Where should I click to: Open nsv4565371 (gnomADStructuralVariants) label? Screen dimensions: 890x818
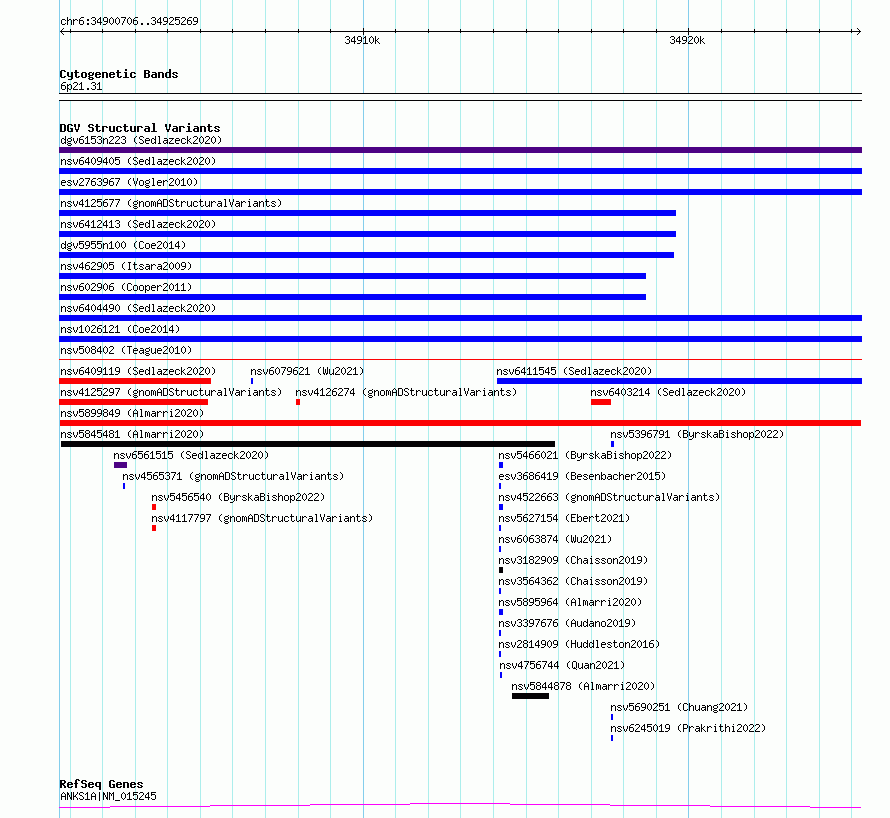tap(233, 476)
